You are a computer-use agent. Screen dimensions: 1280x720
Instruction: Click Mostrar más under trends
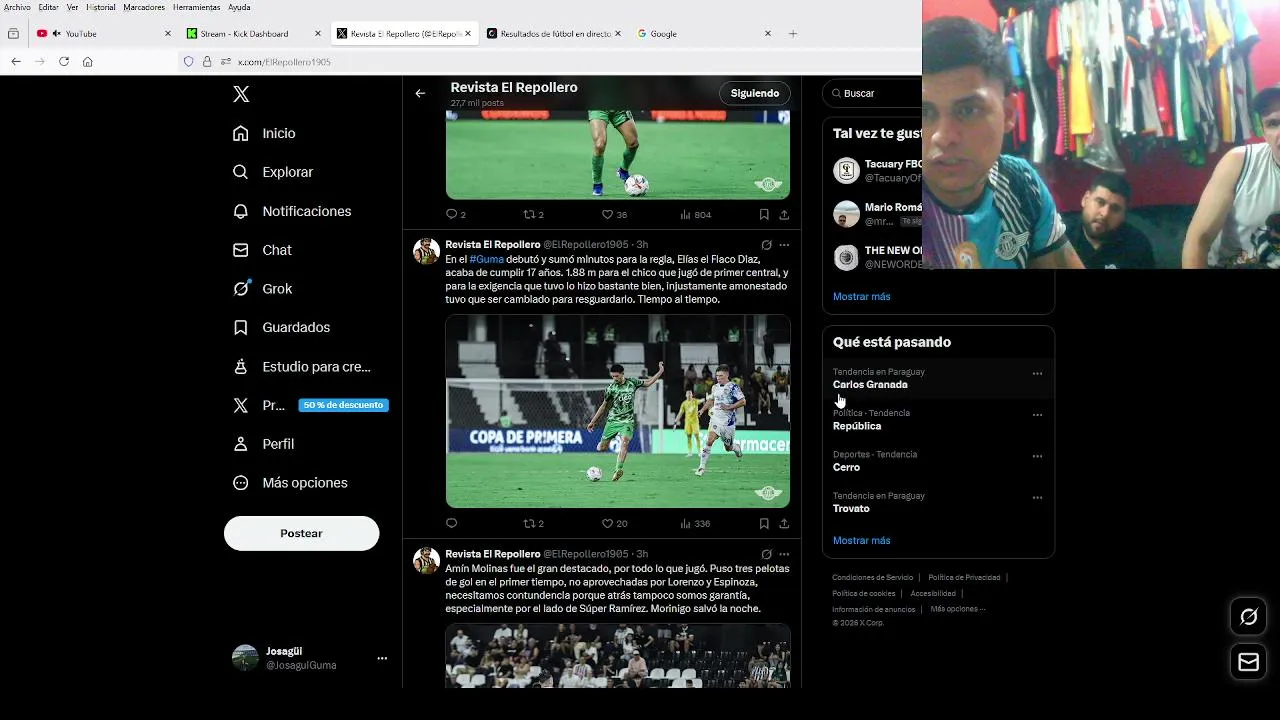pos(861,540)
